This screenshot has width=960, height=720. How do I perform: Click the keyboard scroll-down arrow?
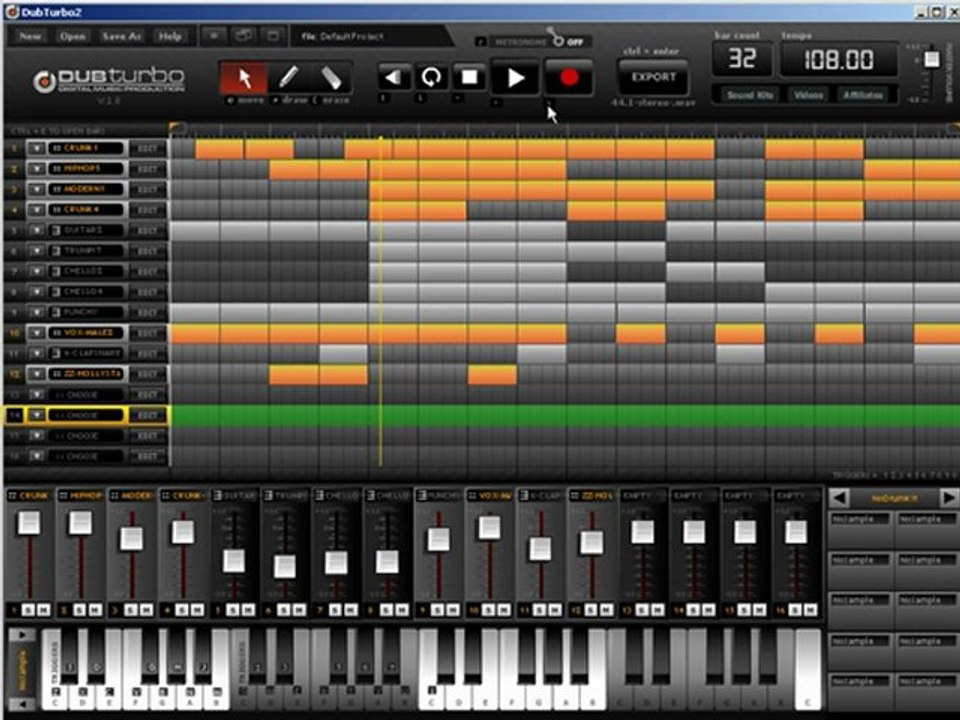point(21,704)
